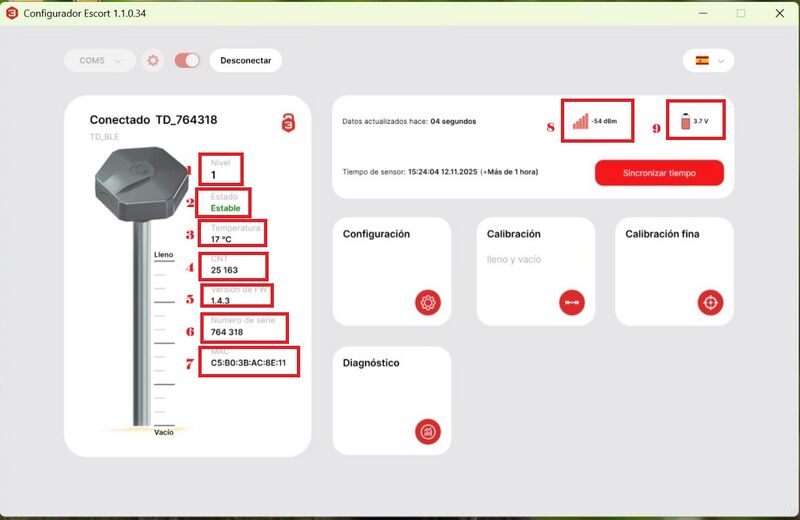This screenshot has width=800, height=520.
Task: Minimize the Configurador Escort window
Action: click(703, 13)
